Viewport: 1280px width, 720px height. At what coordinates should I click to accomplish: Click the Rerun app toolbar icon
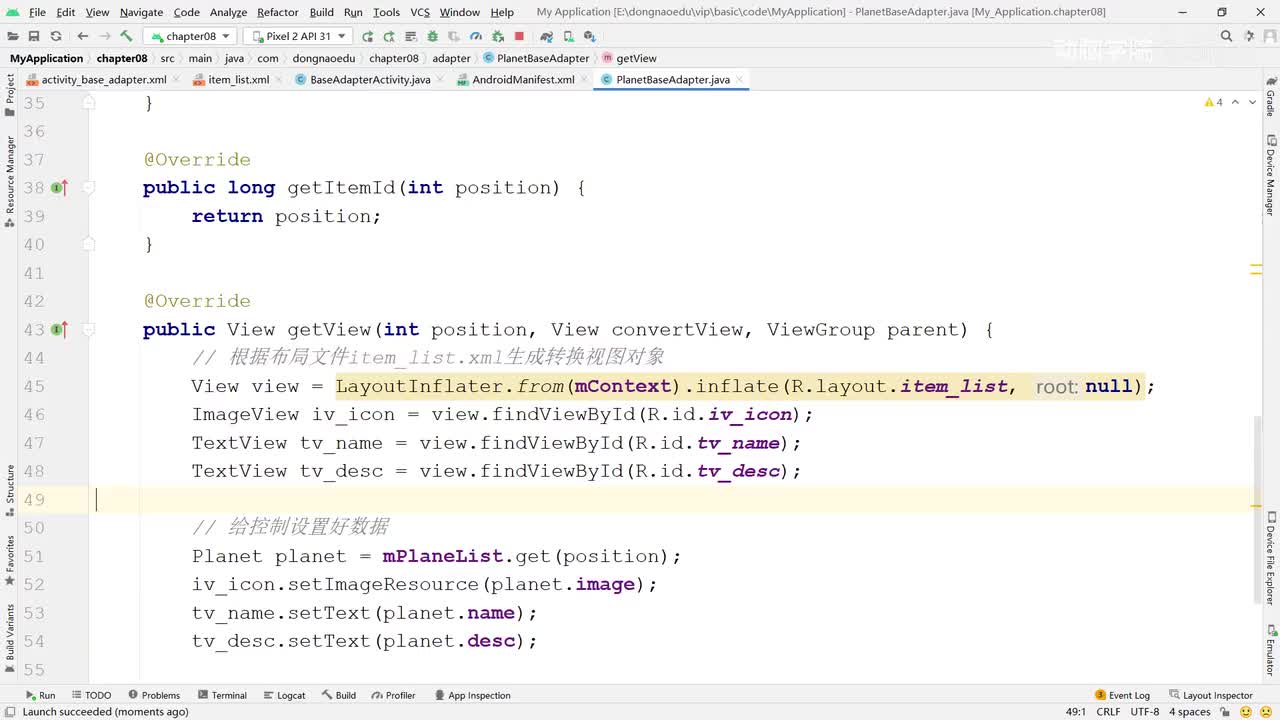[367, 36]
